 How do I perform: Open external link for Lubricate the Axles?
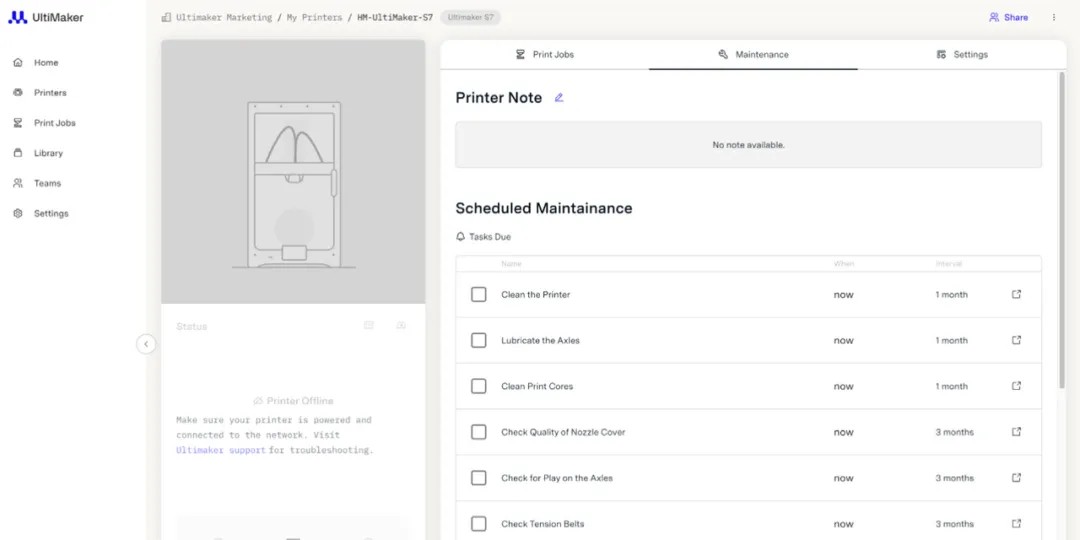1016,341
